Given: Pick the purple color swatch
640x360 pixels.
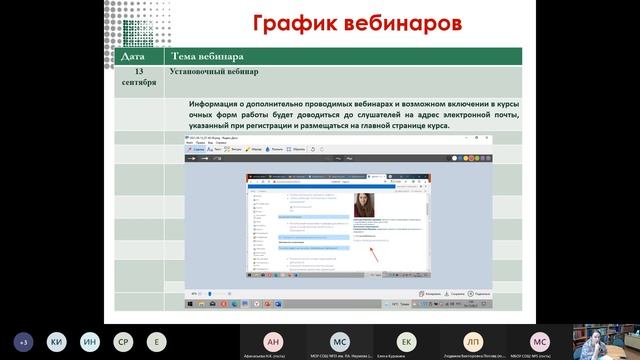Looking at the screenshot, I should point(483,158).
